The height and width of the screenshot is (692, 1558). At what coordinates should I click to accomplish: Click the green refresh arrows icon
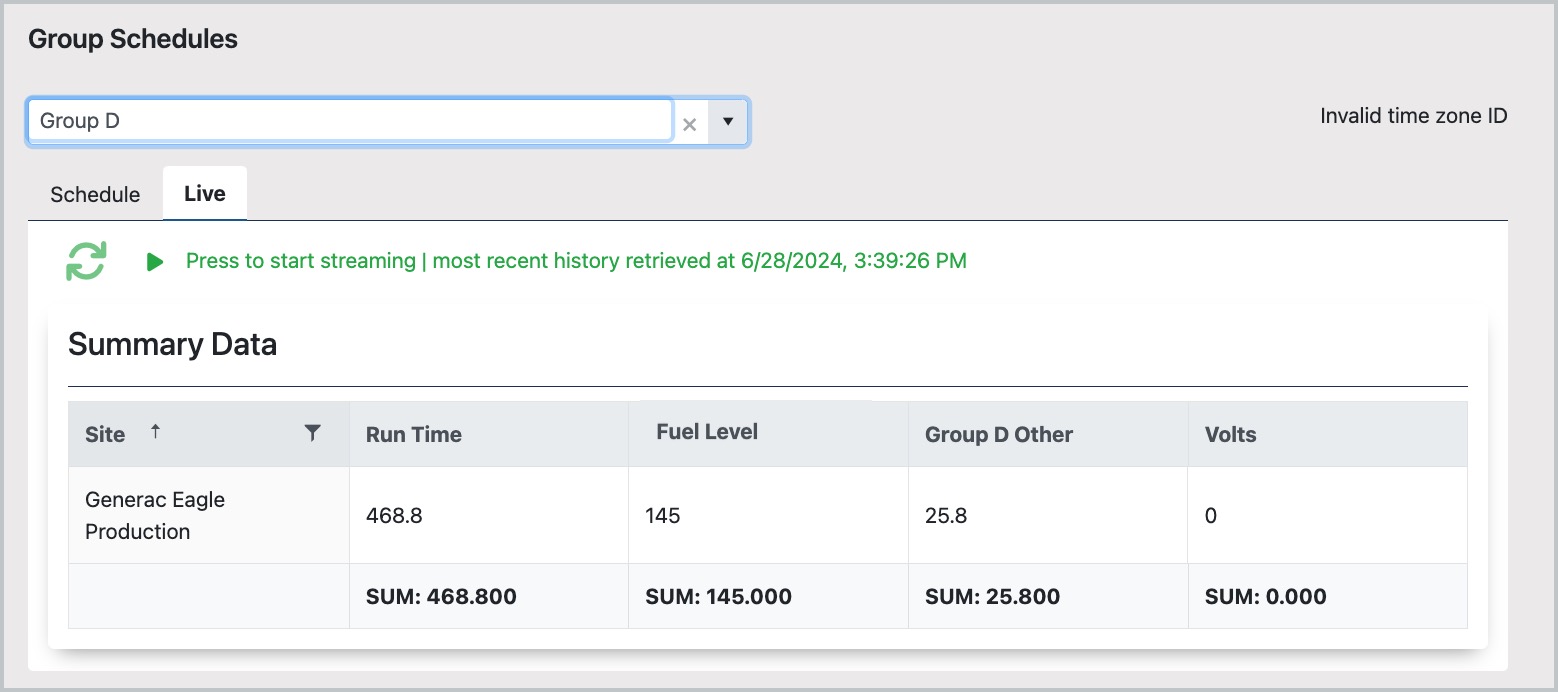click(x=86, y=261)
